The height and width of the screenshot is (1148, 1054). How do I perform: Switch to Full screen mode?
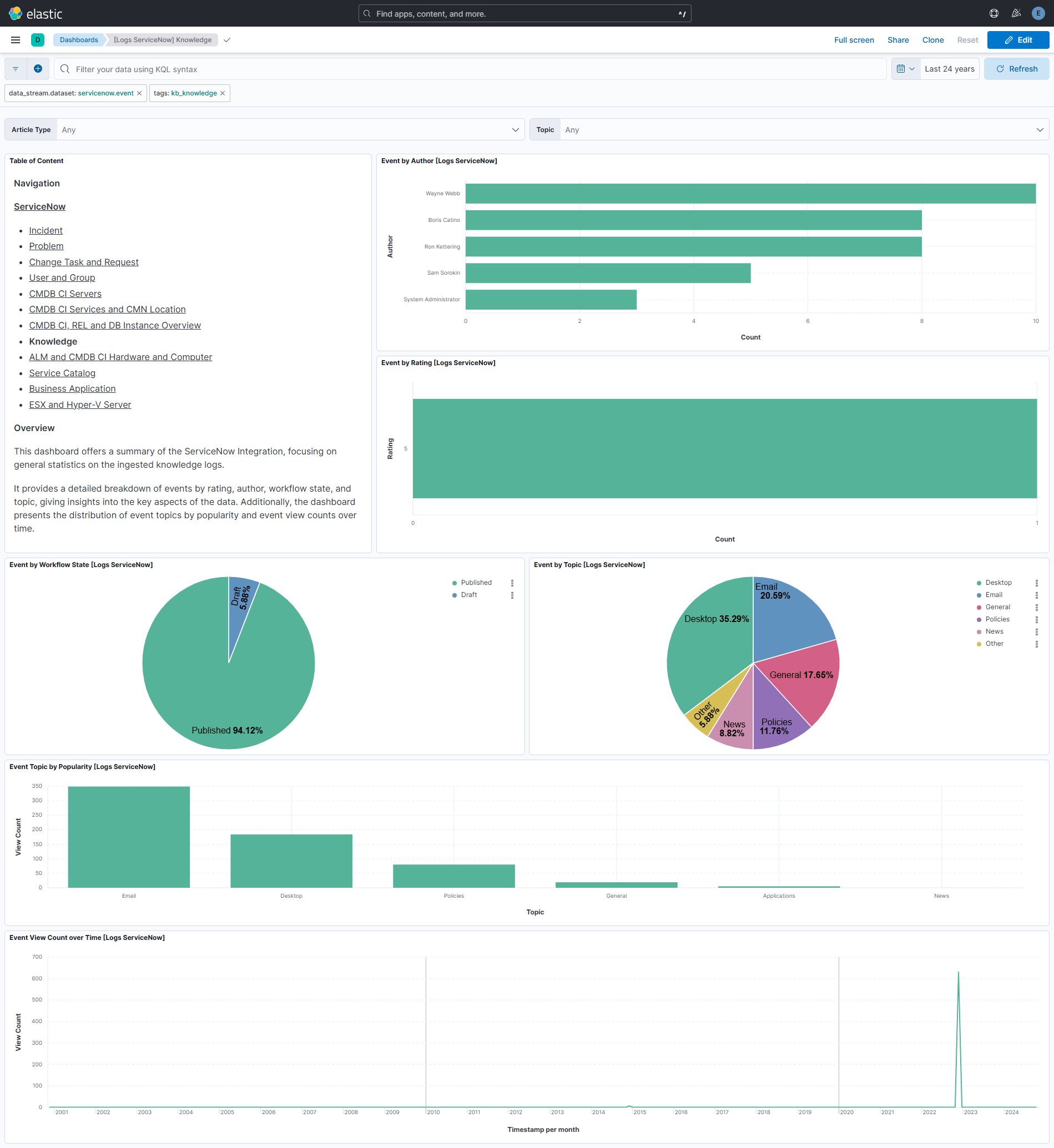coord(854,40)
